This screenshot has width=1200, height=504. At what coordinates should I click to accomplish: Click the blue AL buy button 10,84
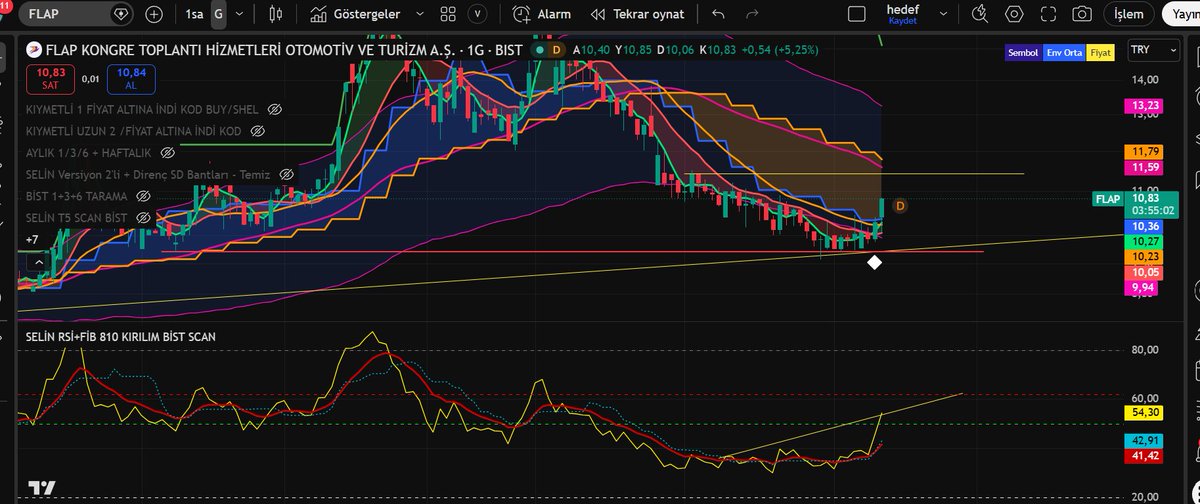pyautogui.click(x=131, y=79)
